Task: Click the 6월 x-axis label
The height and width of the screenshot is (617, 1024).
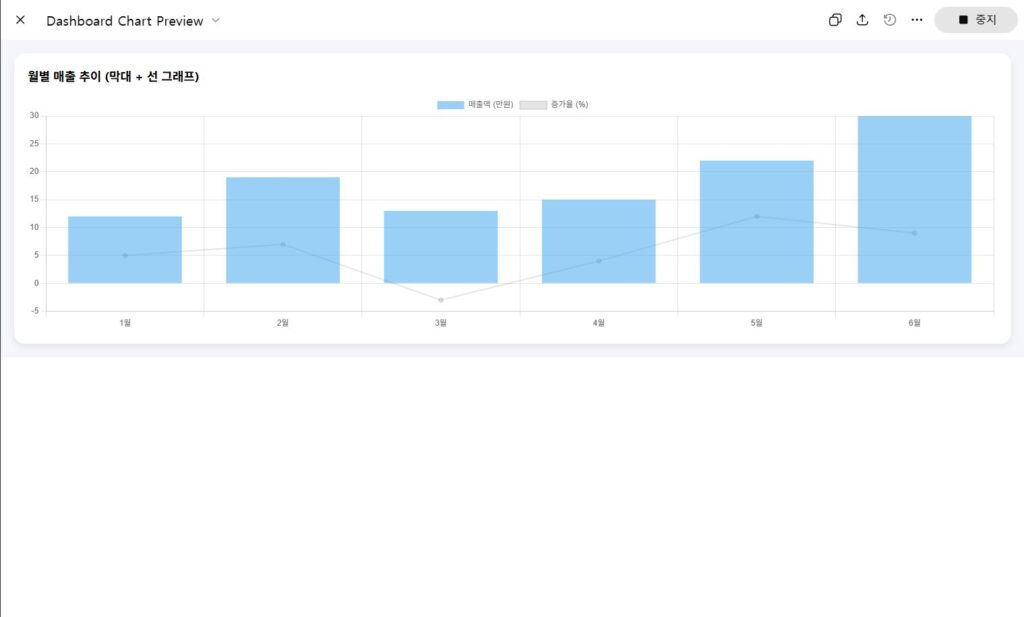Action: click(x=914, y=323)
